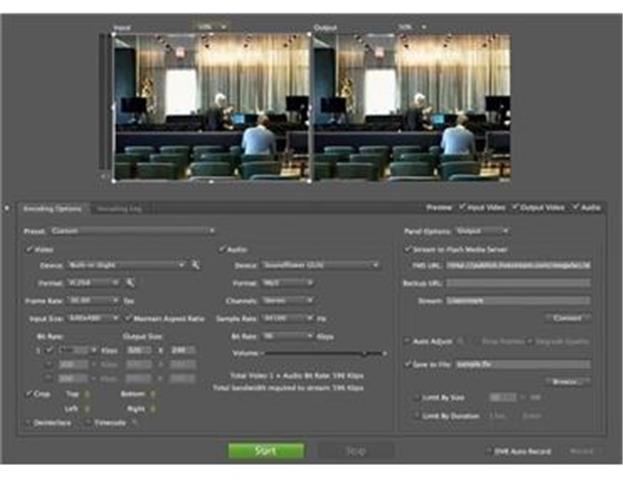Viewport: 623px width, 480px height.
Task: Open video device settings wrench icon
Action: [x=196, y=265]
